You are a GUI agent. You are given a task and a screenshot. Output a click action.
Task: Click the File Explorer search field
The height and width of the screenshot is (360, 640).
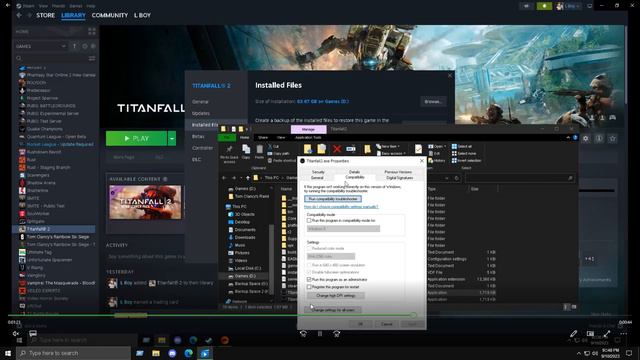coord(520,178)
